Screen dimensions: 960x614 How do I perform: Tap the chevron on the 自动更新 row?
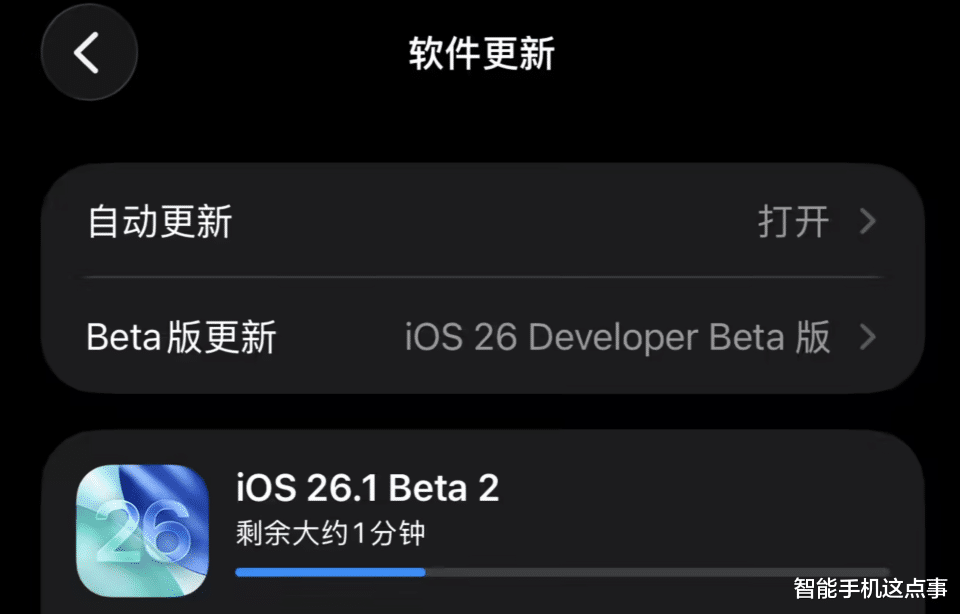point(868,222)
